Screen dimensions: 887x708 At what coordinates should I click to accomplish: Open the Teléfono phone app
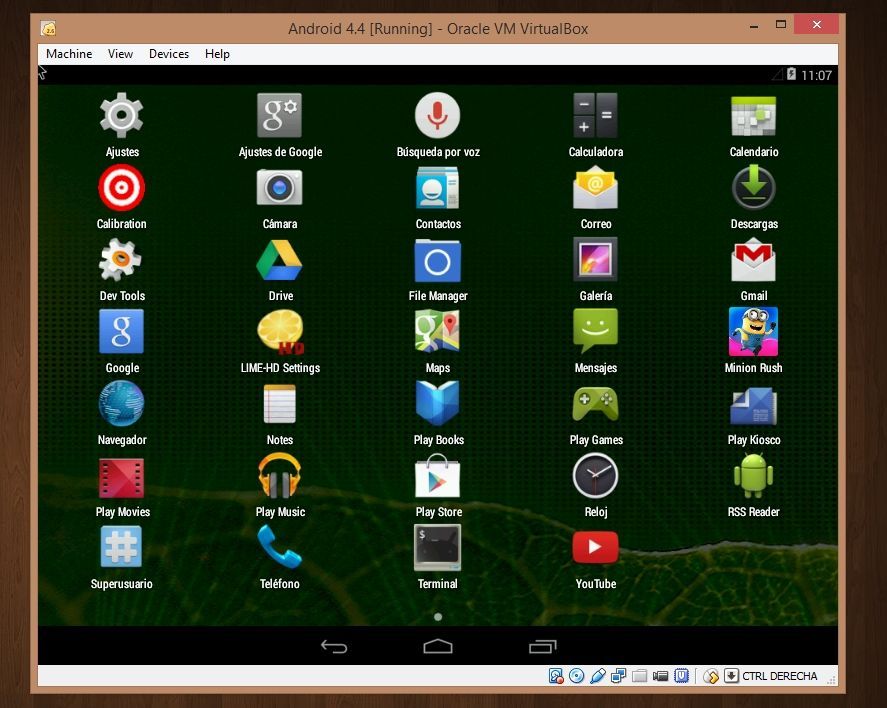pyautogui.click(x=279, y=546)
